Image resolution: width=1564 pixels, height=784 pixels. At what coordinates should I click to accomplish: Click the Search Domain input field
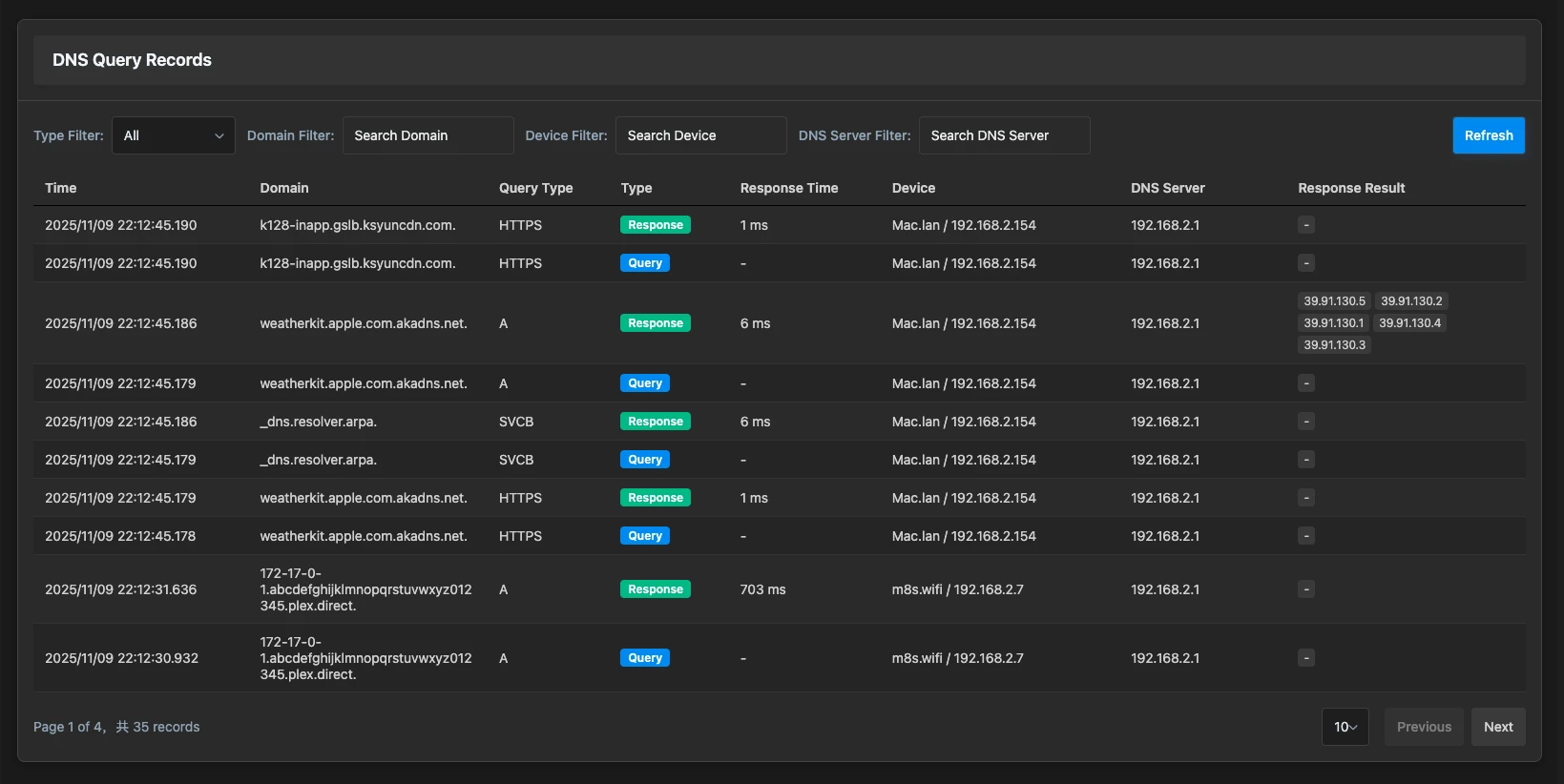[x=427, y=135]
